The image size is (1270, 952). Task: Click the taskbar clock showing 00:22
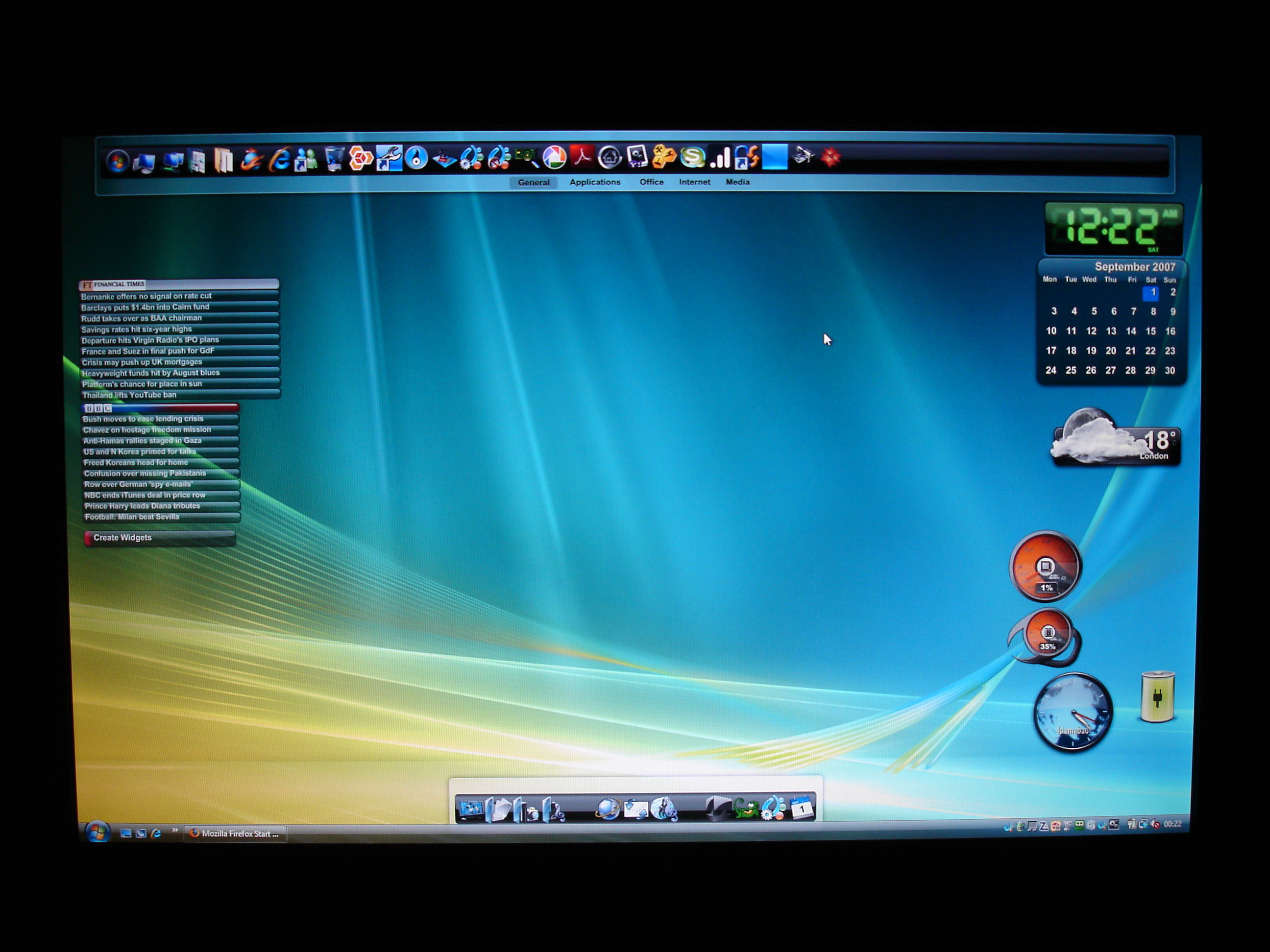tap(1172, 824)
